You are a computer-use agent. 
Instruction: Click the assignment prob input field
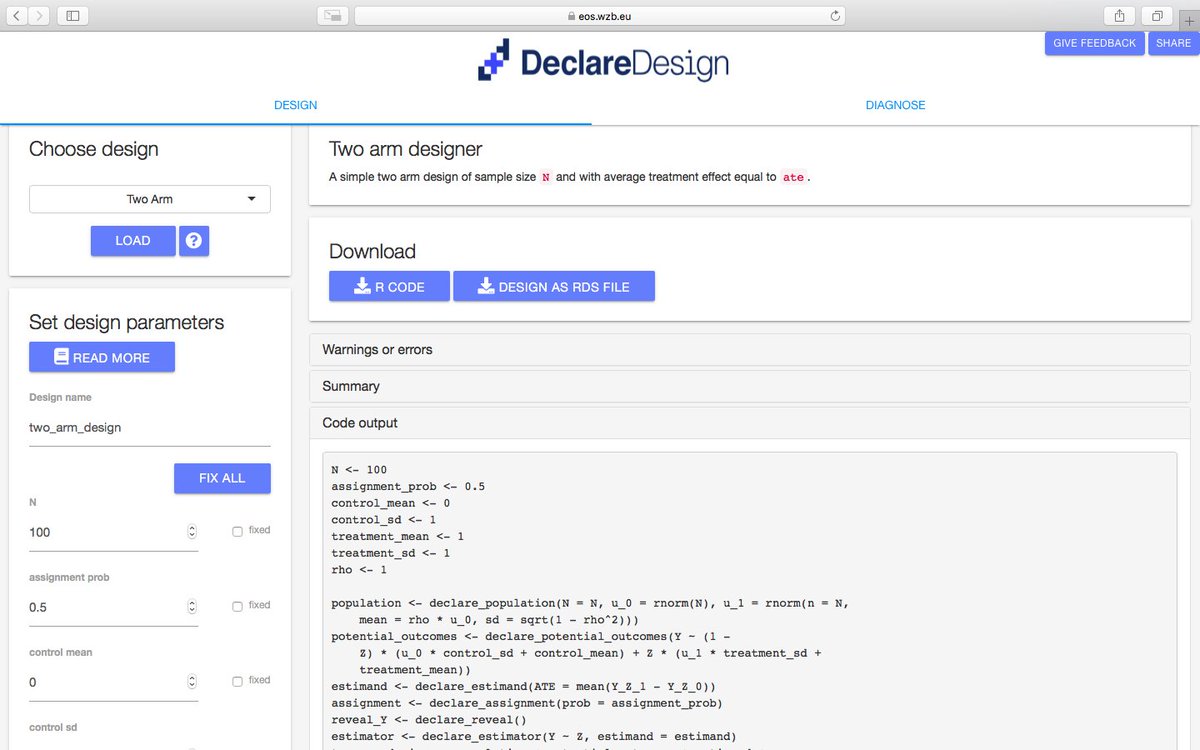(x=113, y=607)
